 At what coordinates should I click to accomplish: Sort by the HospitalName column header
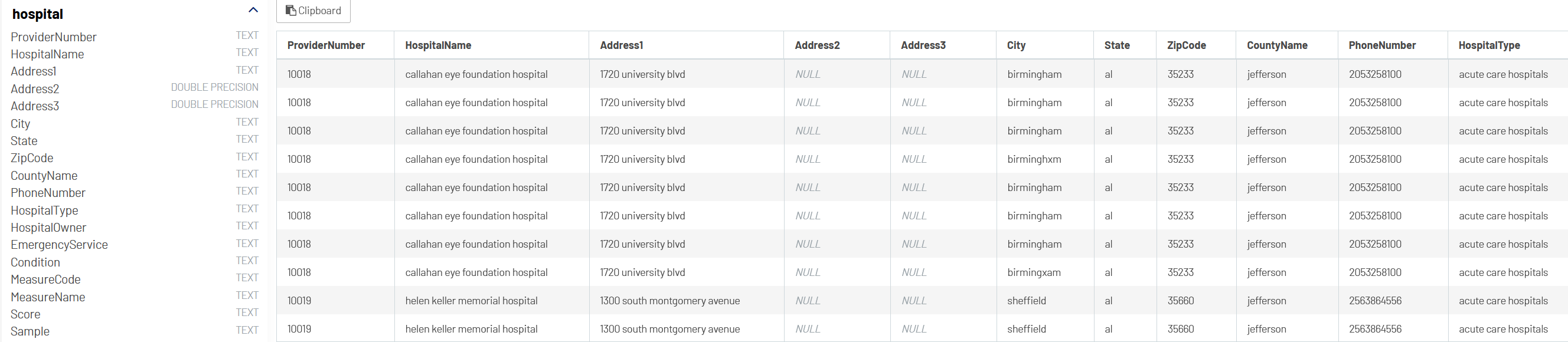tap(438, 45)
